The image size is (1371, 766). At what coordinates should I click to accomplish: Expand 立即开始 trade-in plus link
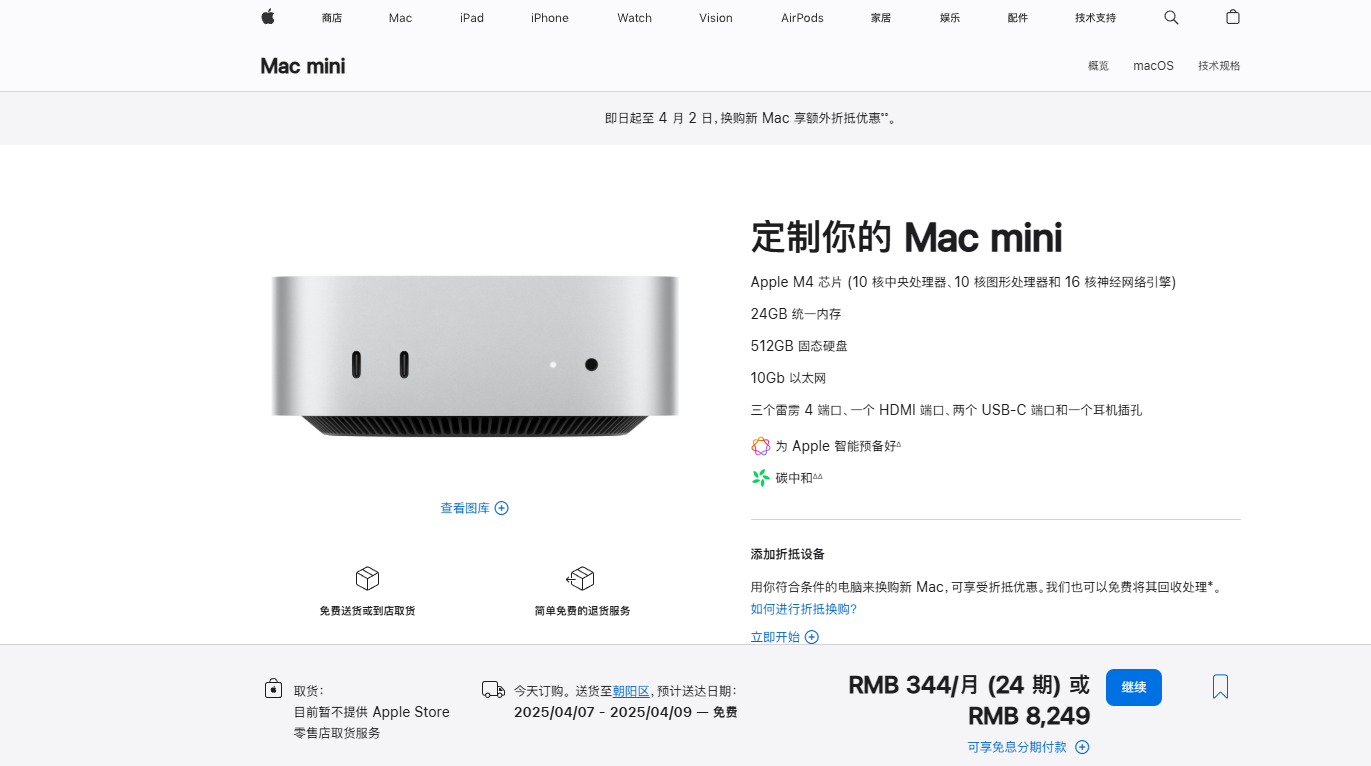click(785, 637)
